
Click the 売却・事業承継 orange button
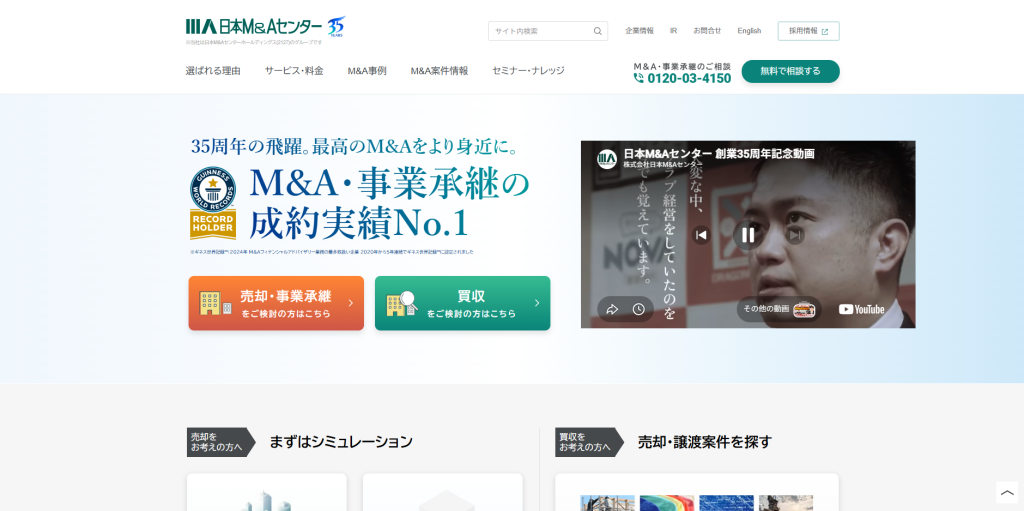coord(276,303)
